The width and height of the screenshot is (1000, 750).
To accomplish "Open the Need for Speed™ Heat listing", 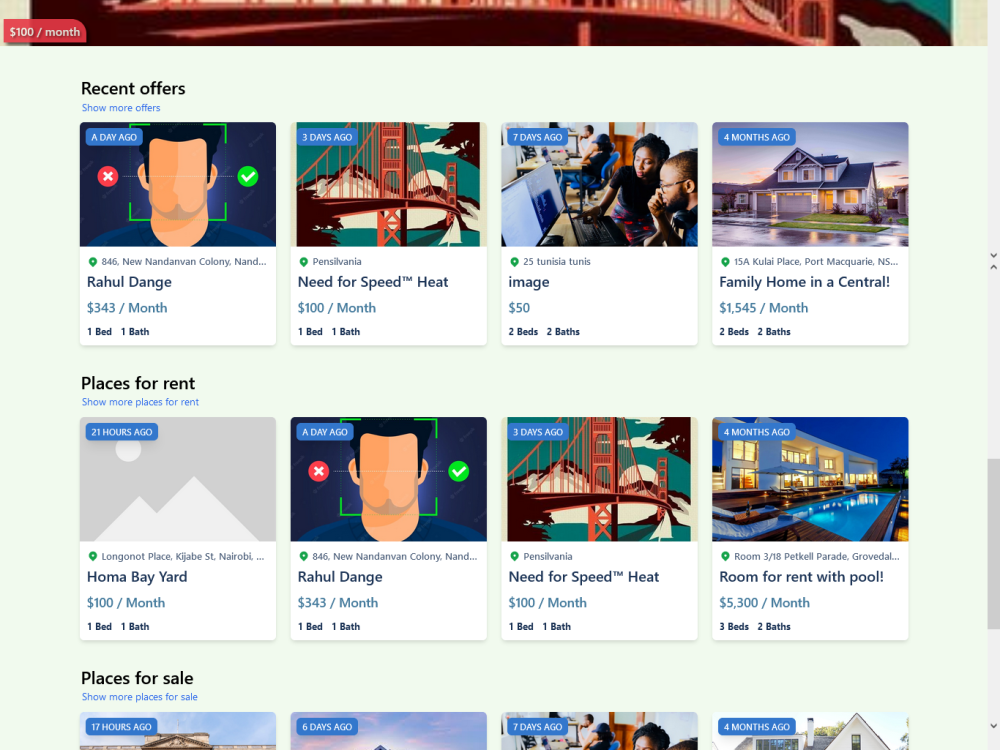I will pyautogui.click(x=372, y=282).
